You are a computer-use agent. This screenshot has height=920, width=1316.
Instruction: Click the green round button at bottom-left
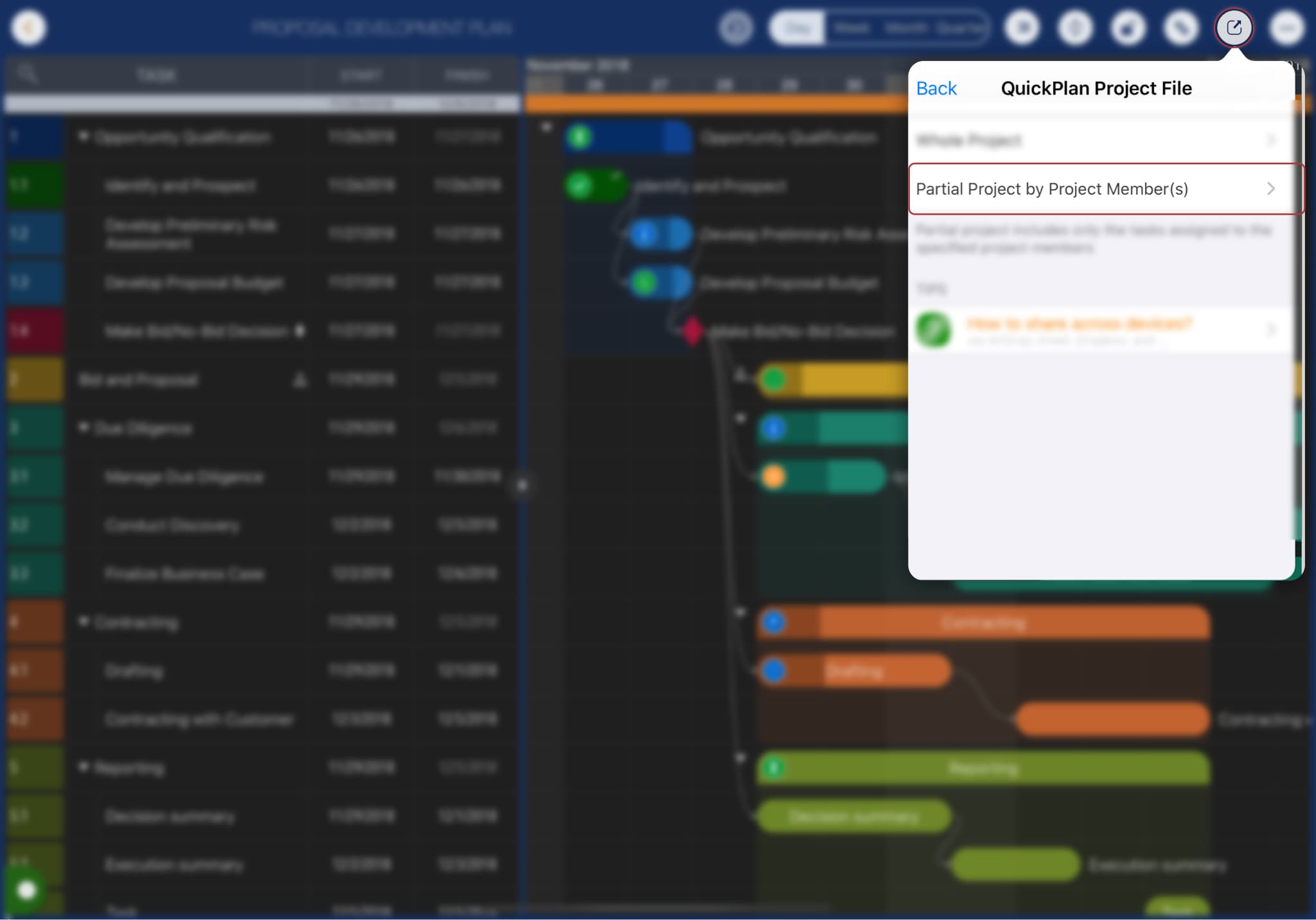pyautogui.click(x=26, y=890)
